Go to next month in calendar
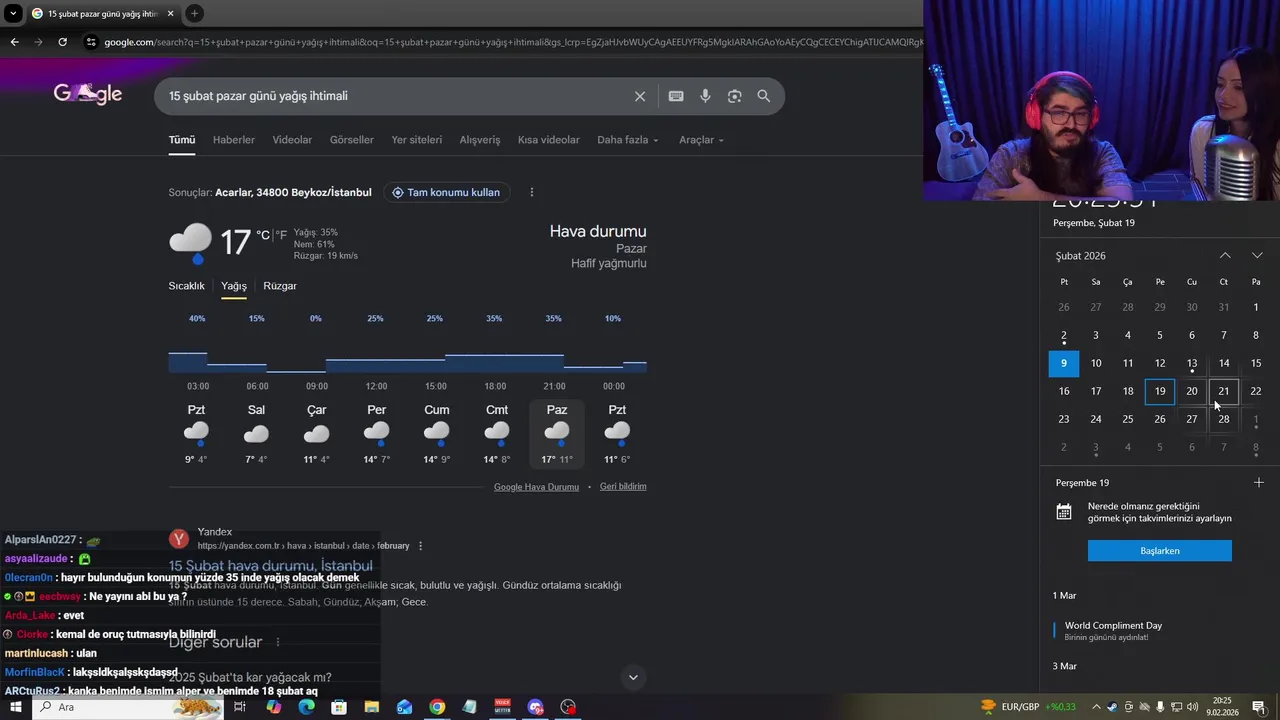Screen dimensions: 1280x720 click(x=1257, y=255)
